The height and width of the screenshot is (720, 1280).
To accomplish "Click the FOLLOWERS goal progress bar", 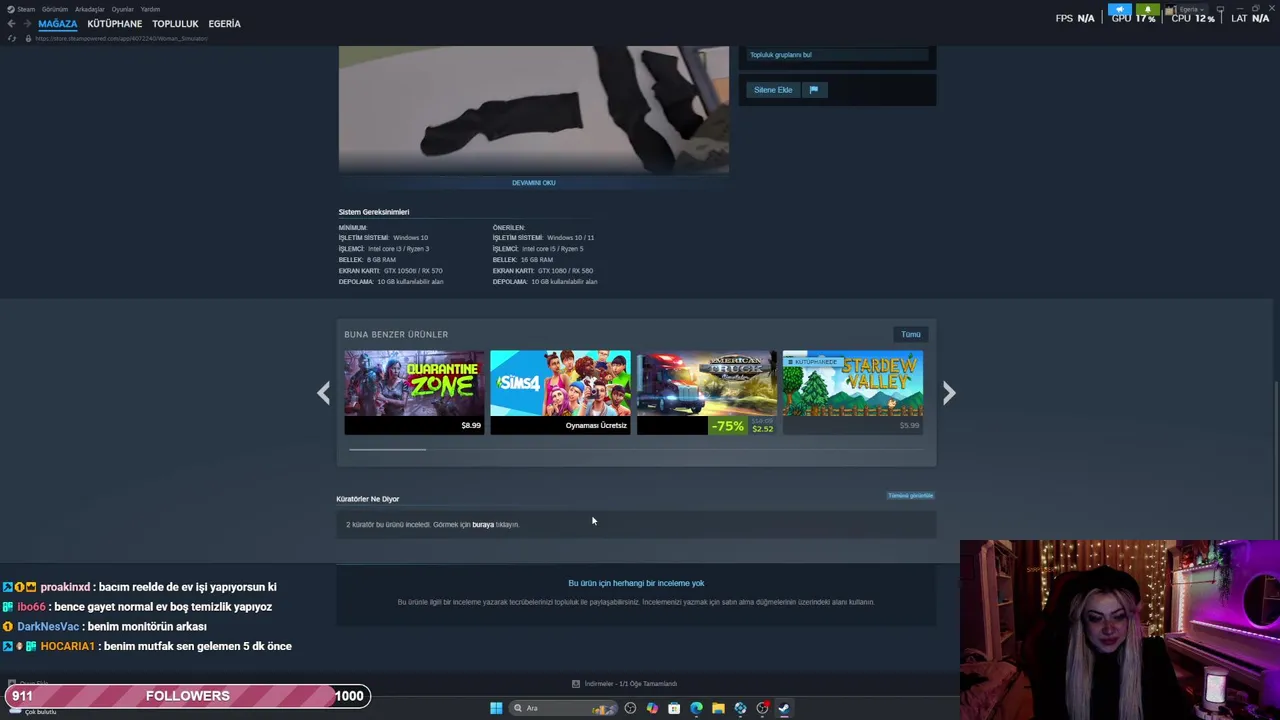I will [187, 696].
